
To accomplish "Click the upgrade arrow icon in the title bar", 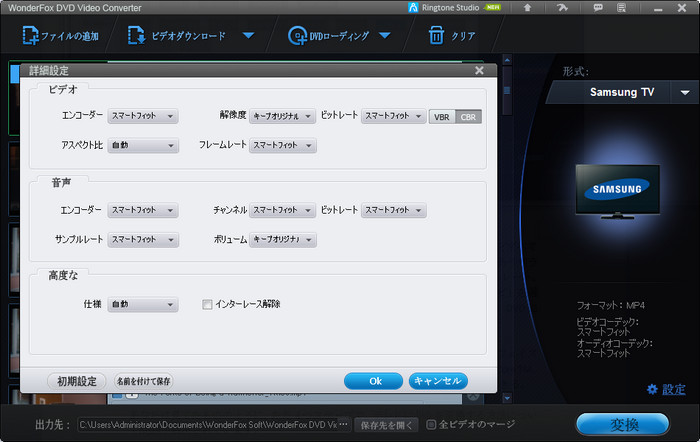I will [x=527, y=8].
